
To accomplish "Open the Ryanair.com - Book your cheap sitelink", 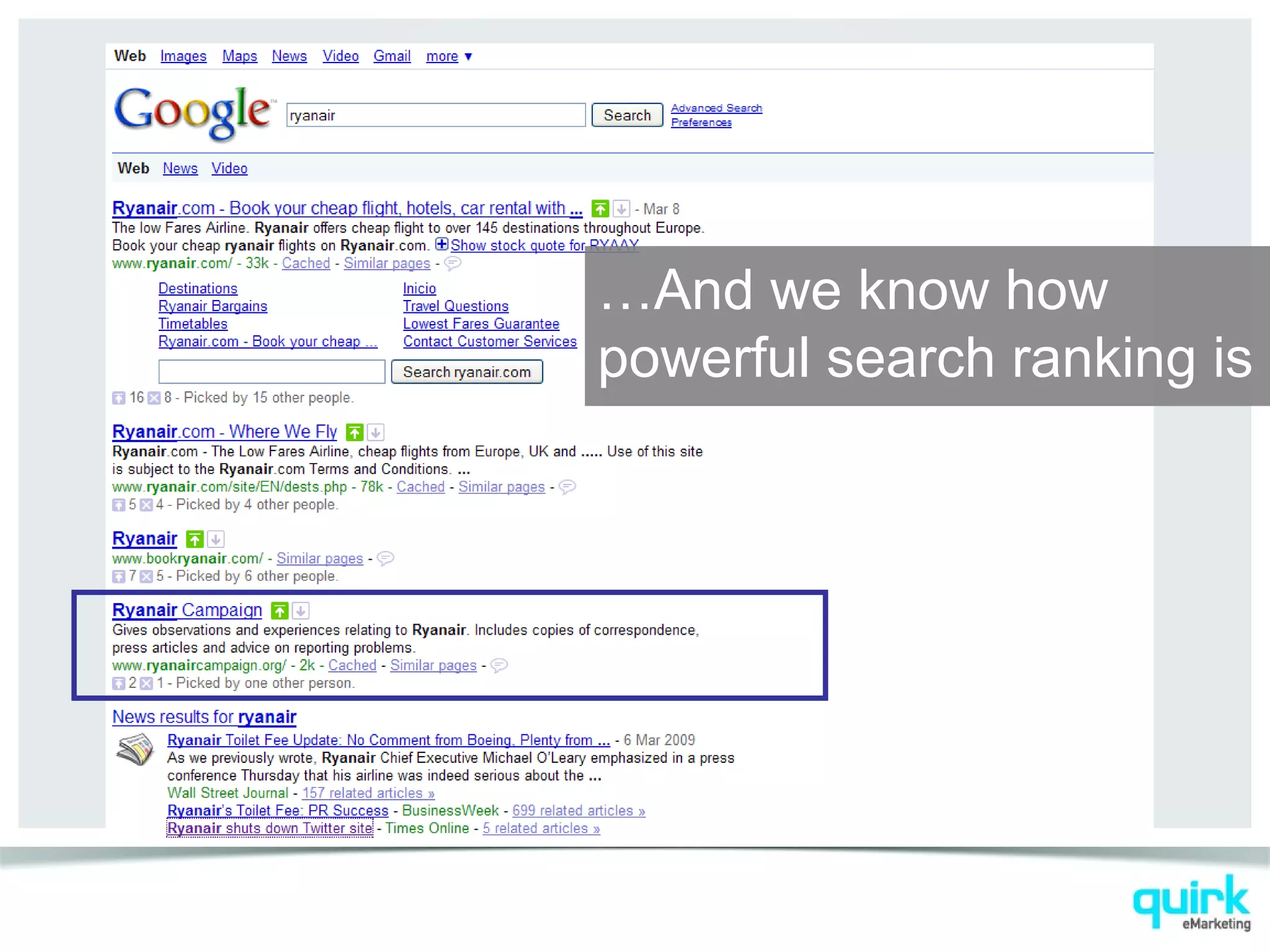I will [x=268, y=342].
